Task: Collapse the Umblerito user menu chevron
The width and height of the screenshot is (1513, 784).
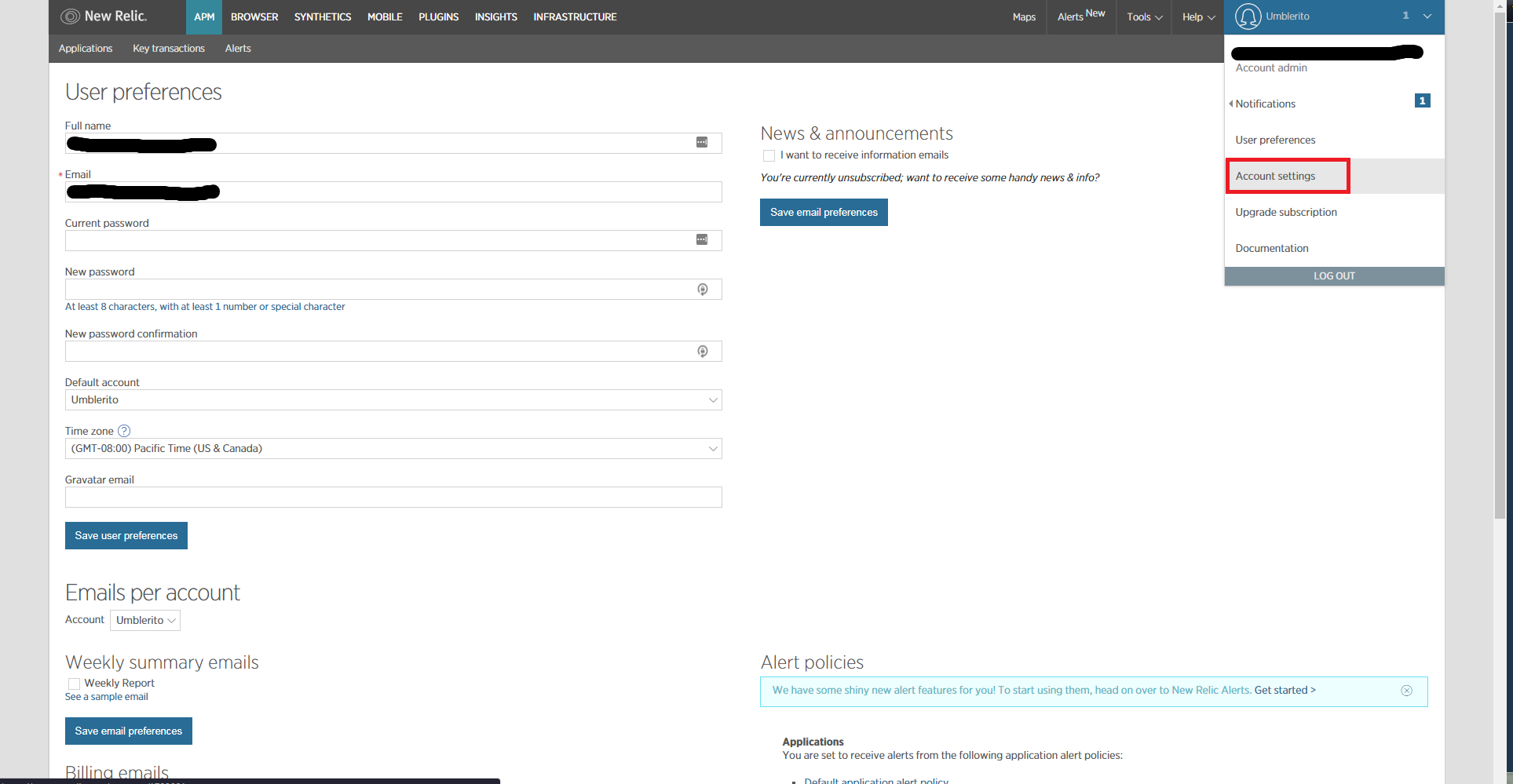Action: point(1427,16)
